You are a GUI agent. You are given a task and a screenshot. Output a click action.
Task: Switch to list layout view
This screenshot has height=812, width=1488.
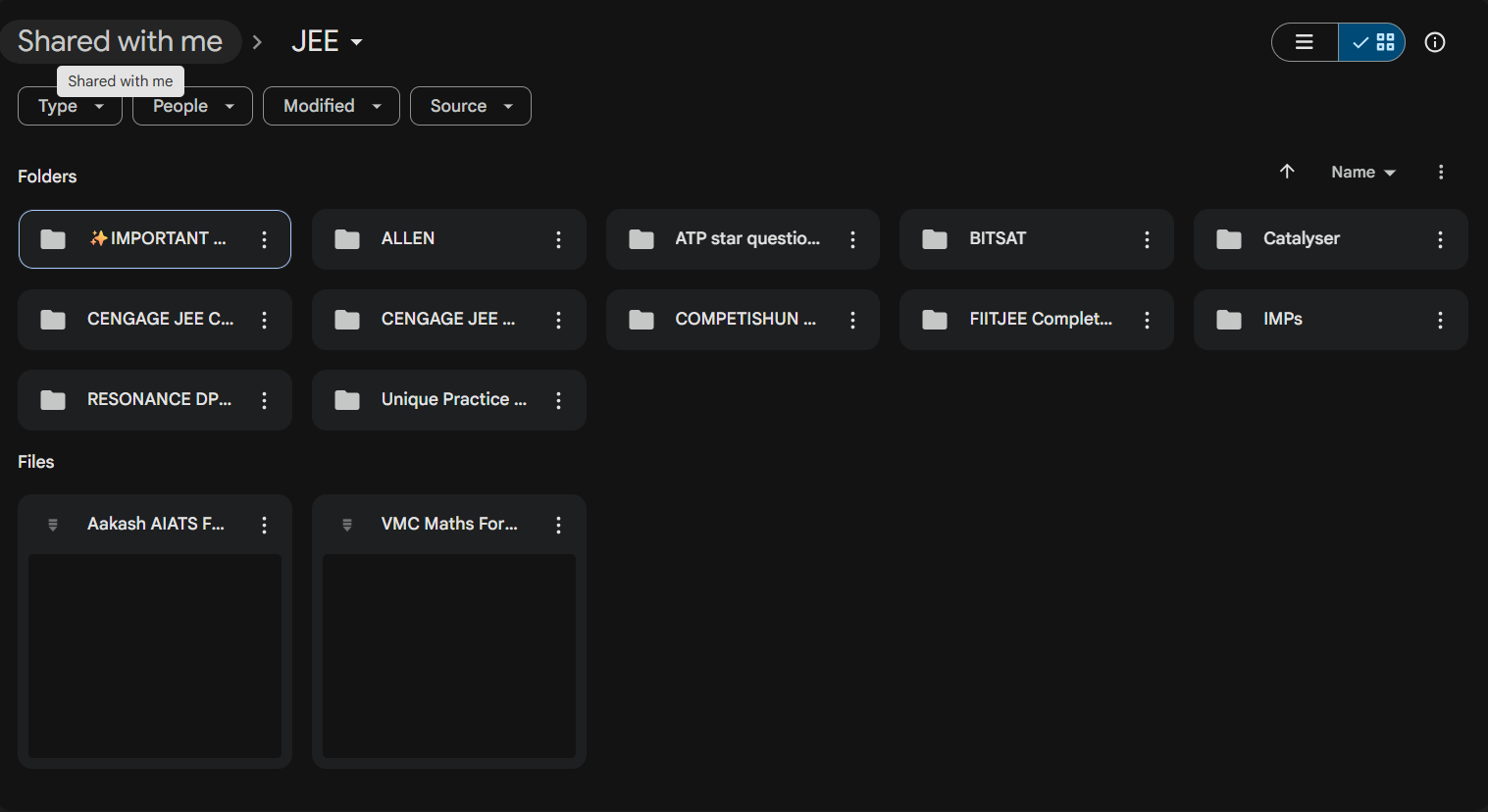coord(1305,42)
